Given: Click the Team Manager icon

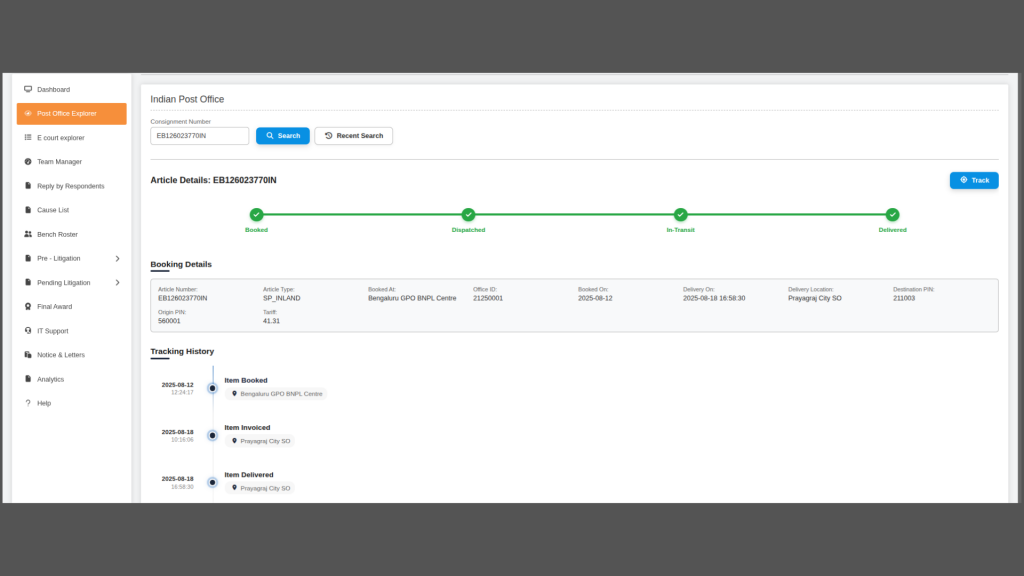Looking at the screenshot, I should click(28, 162).
